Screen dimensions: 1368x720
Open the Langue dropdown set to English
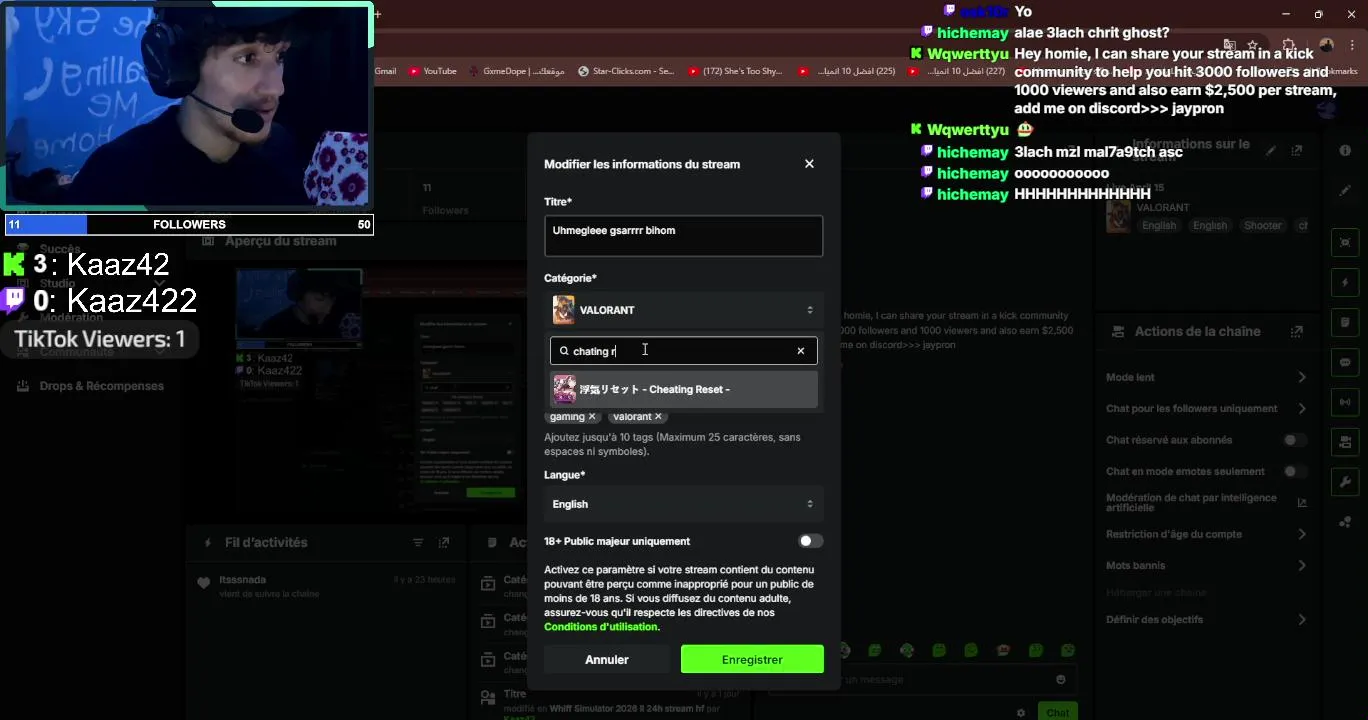(x=685, y=504)
